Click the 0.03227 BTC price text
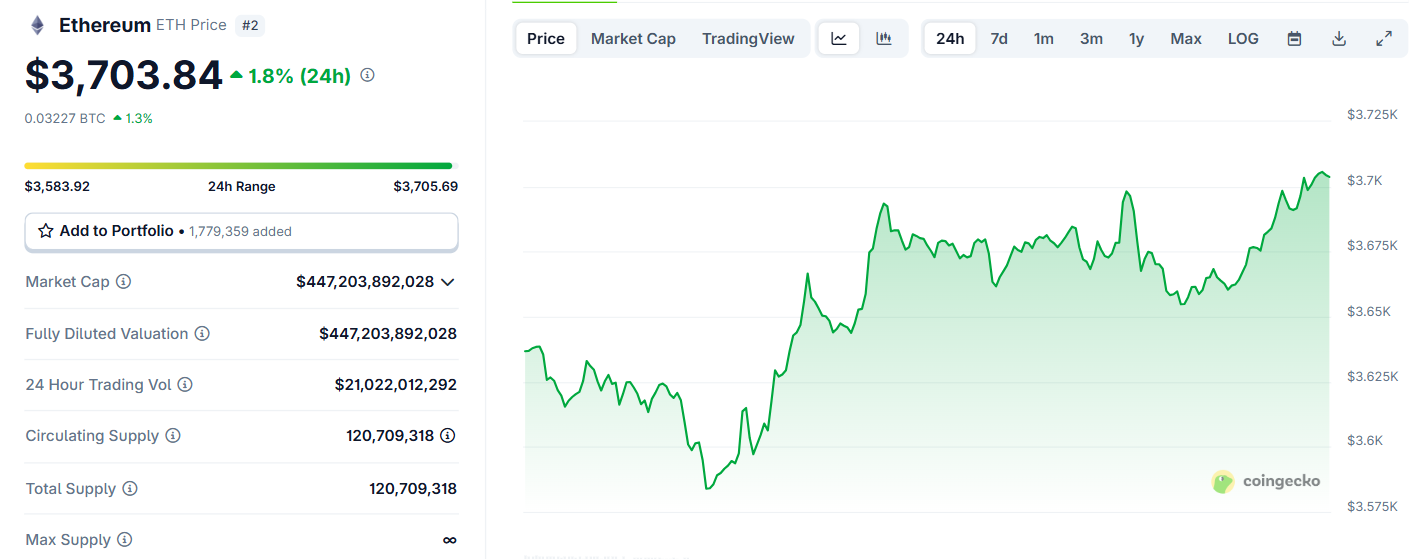The height and width of the screenshot is (559, 1413). pyautogui.click(x=65, y=118)
